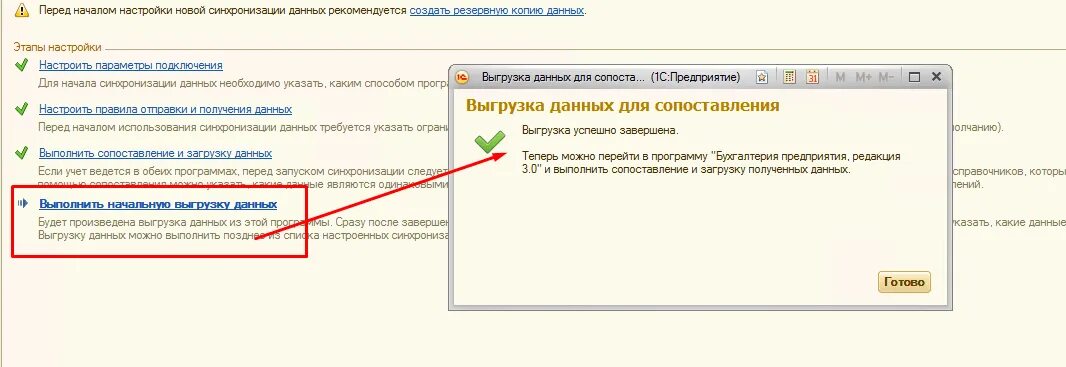Click green checkmark beside connection parameters step
This screenshot has height=367, width=1066.
pyautogui.click(x=22, y=65)
